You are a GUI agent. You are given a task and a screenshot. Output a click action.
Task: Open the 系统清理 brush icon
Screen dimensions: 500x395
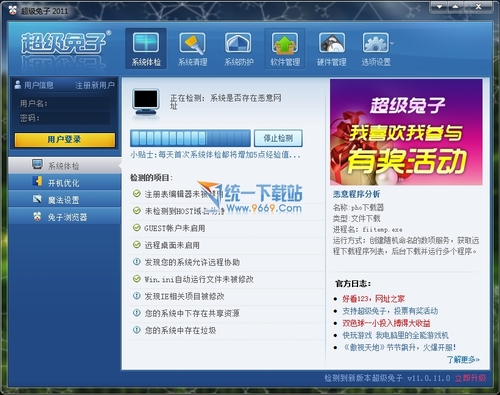(192, 49)
